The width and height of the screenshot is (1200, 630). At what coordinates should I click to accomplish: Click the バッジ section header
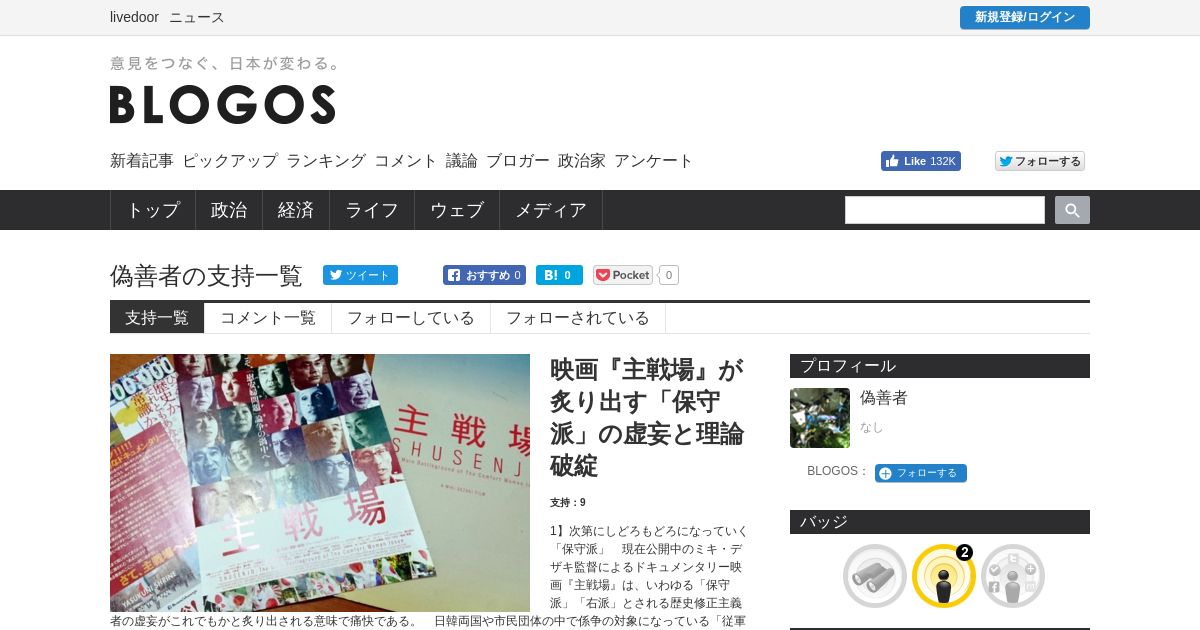pyautogui.click(x=940, y=522)
